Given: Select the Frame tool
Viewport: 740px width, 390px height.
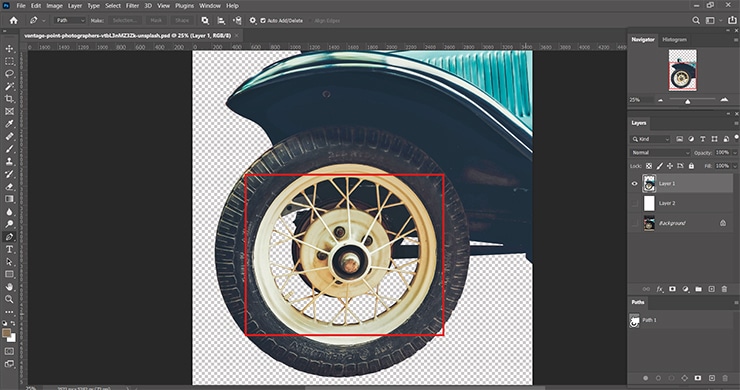Looking at the screenshot, I should click(9, 111).
